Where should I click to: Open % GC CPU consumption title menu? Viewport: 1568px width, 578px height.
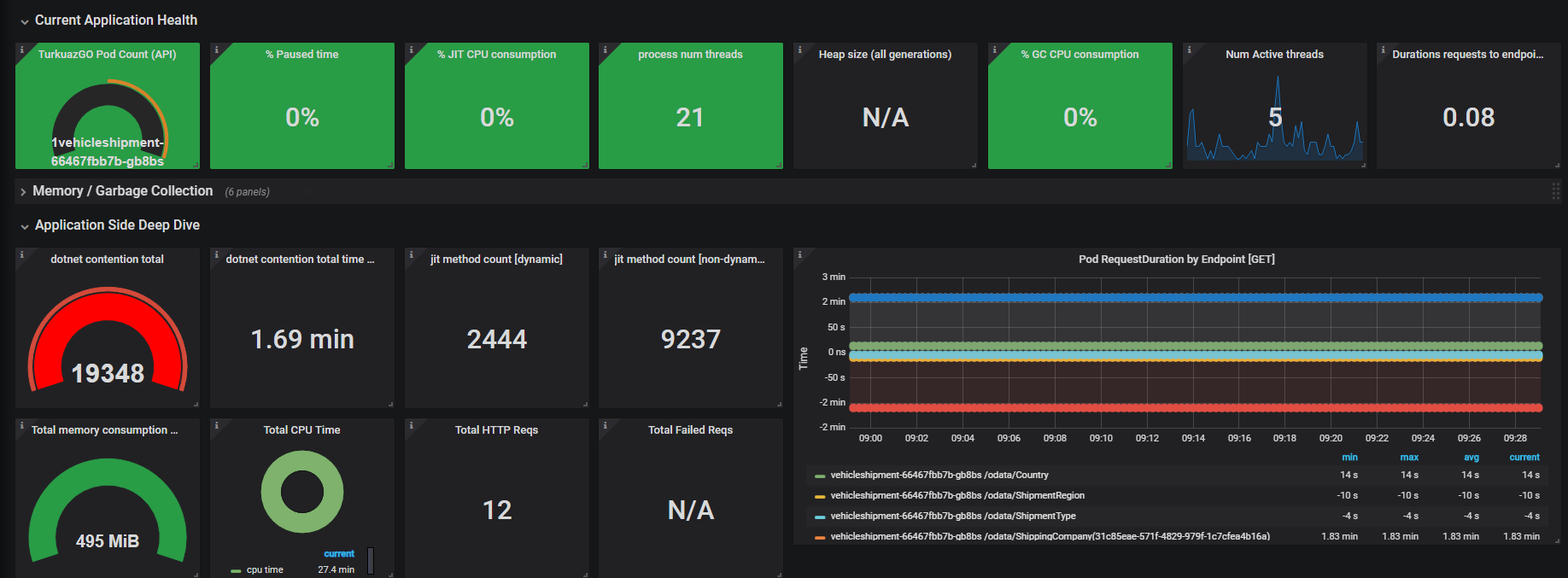pyautogui.click(x=1080, y=54)
